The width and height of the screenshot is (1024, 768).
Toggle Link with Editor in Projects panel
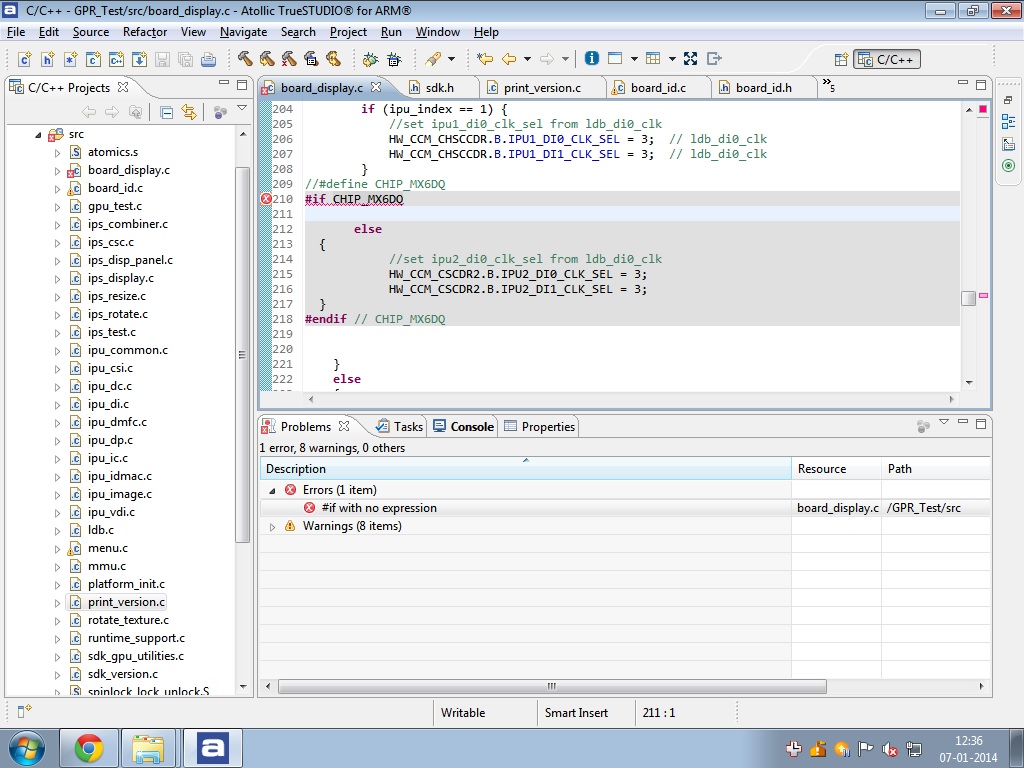(x=189, y=112)
